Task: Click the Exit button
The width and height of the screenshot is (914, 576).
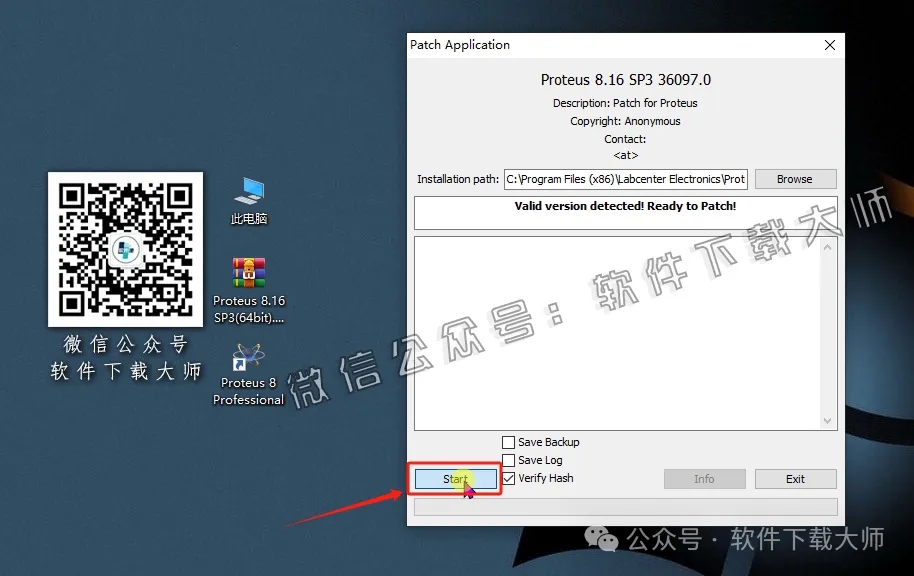Action: [795, 479]
